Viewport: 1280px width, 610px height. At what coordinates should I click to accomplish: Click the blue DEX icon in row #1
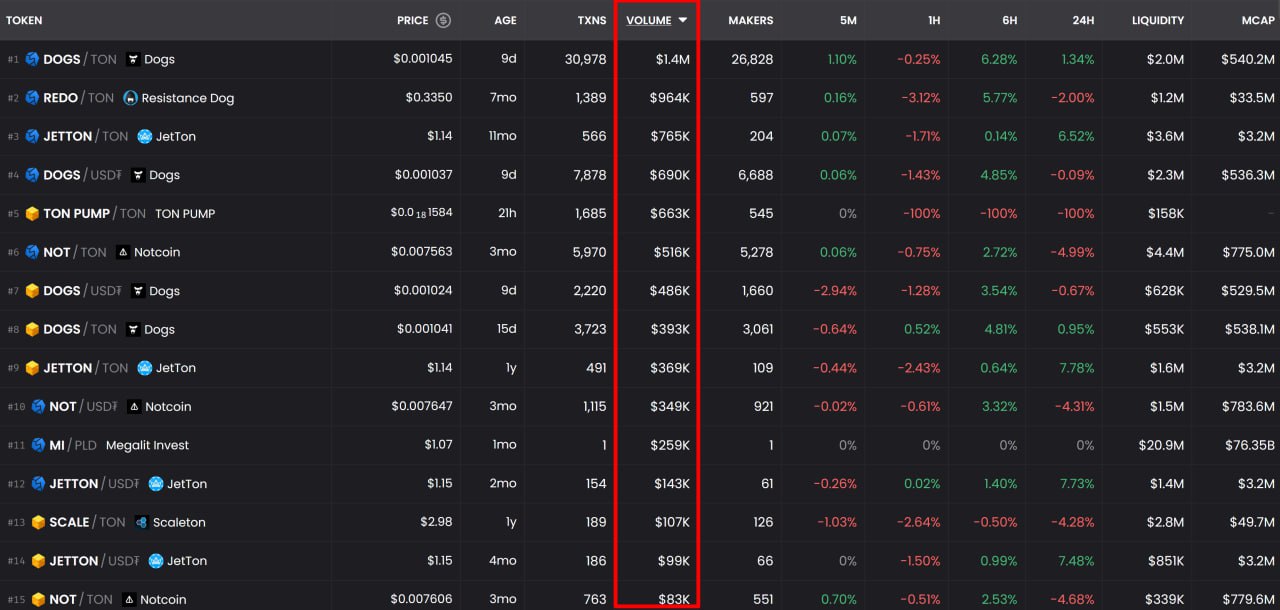pos(32,59)
